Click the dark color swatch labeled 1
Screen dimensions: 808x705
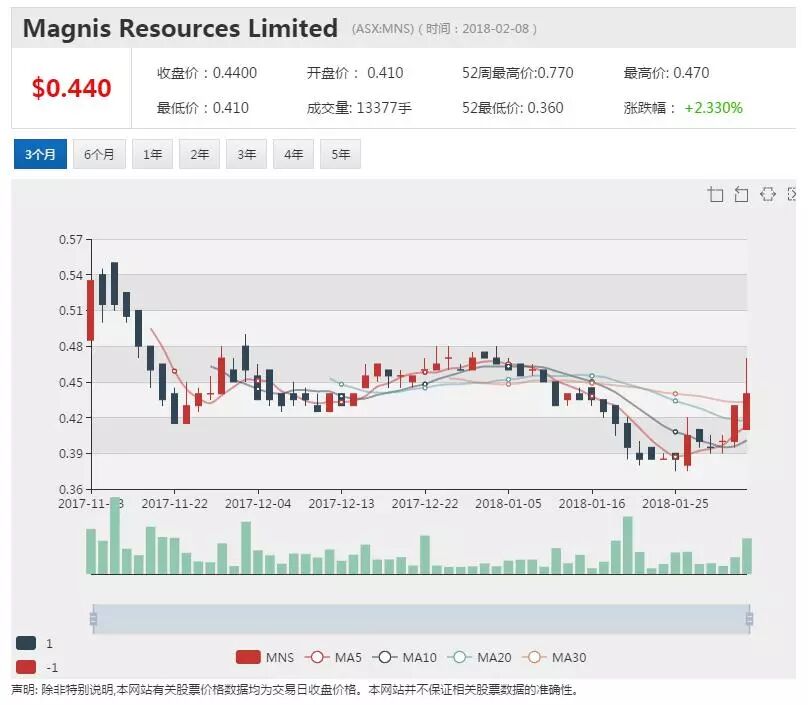pos(26,643)
